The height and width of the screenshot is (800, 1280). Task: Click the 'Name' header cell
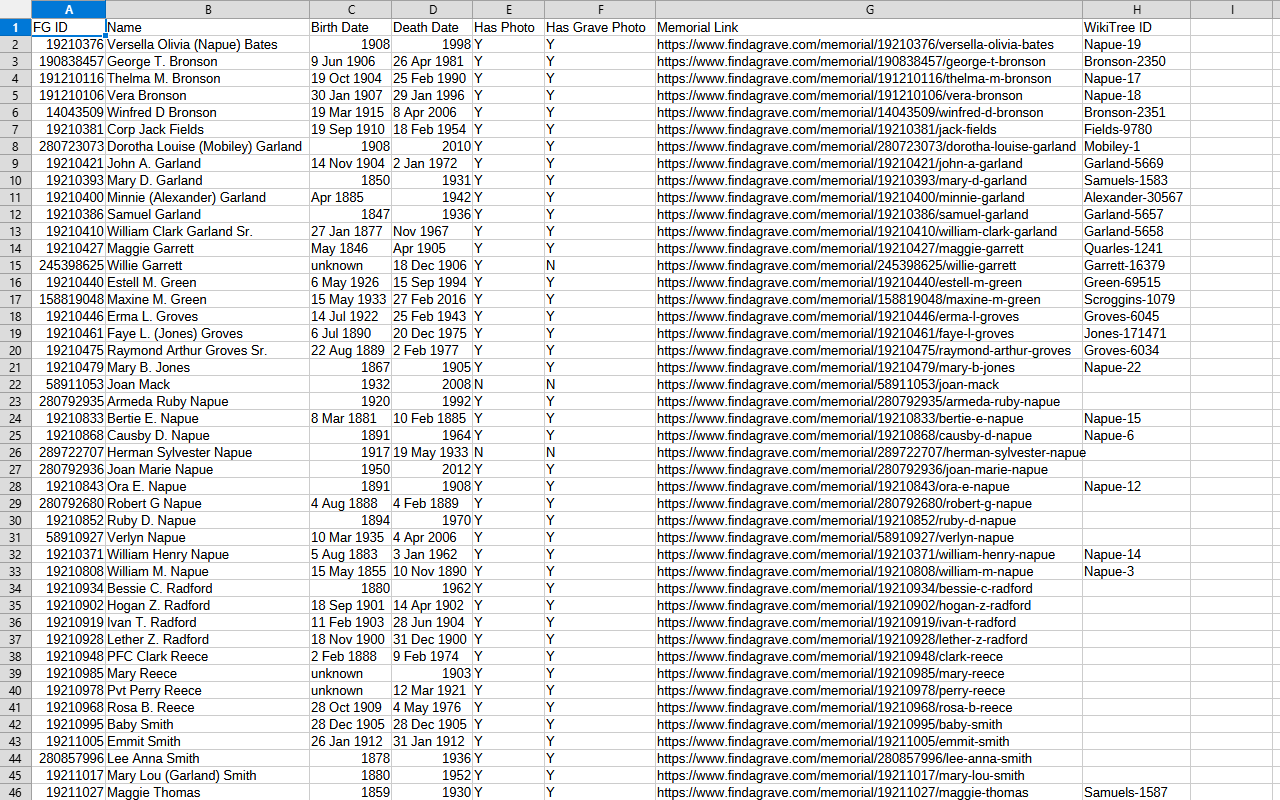click(207, 27)
